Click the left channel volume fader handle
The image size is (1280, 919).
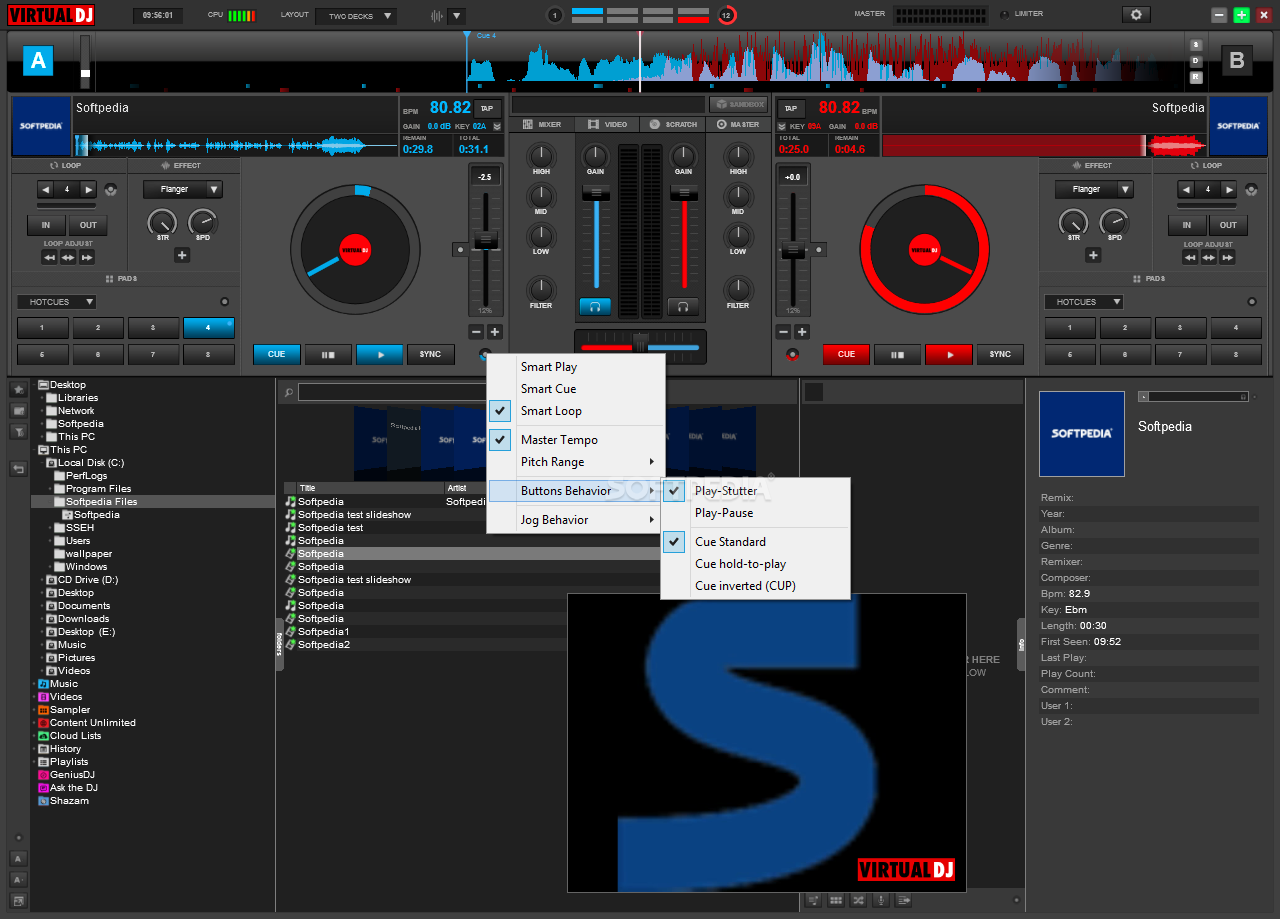[595, 192]
